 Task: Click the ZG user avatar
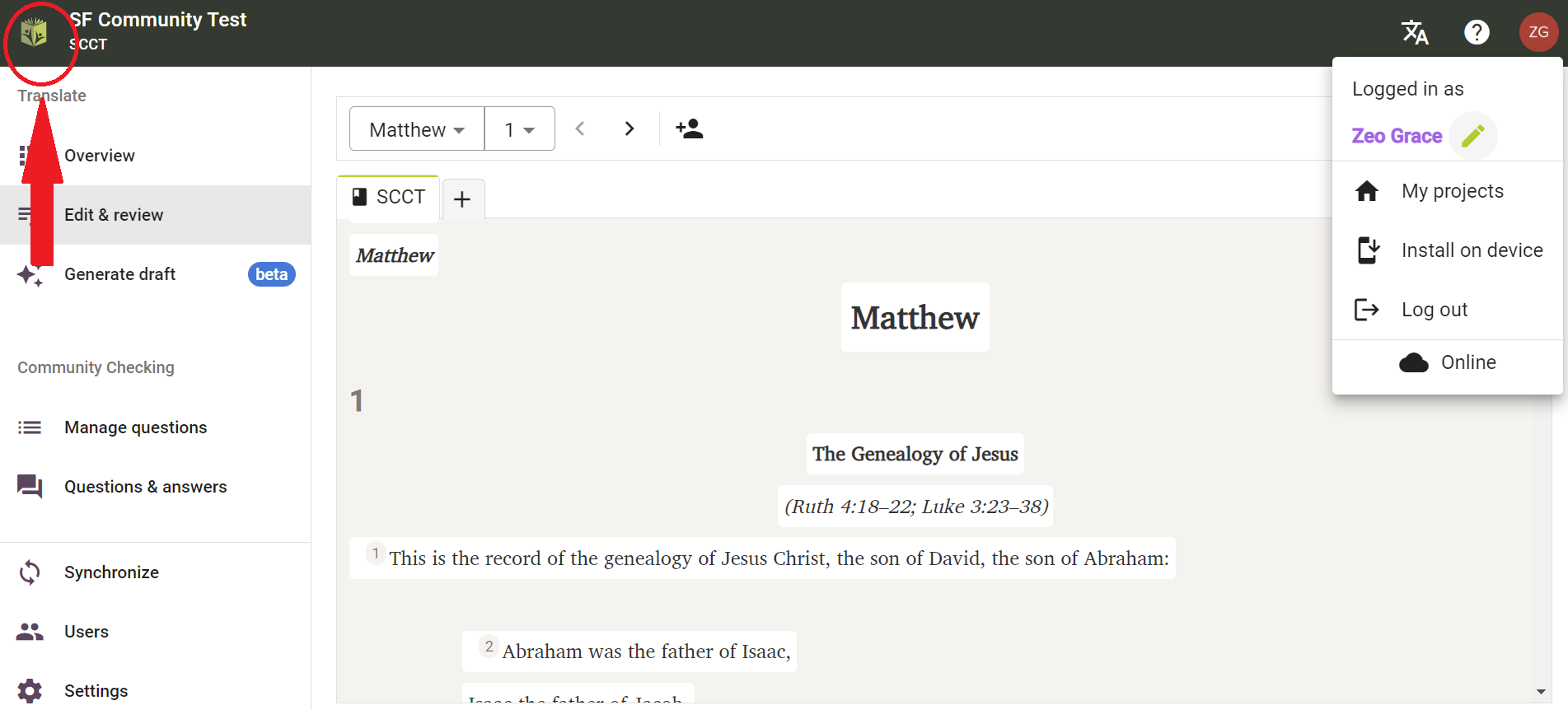point(1538,33)
